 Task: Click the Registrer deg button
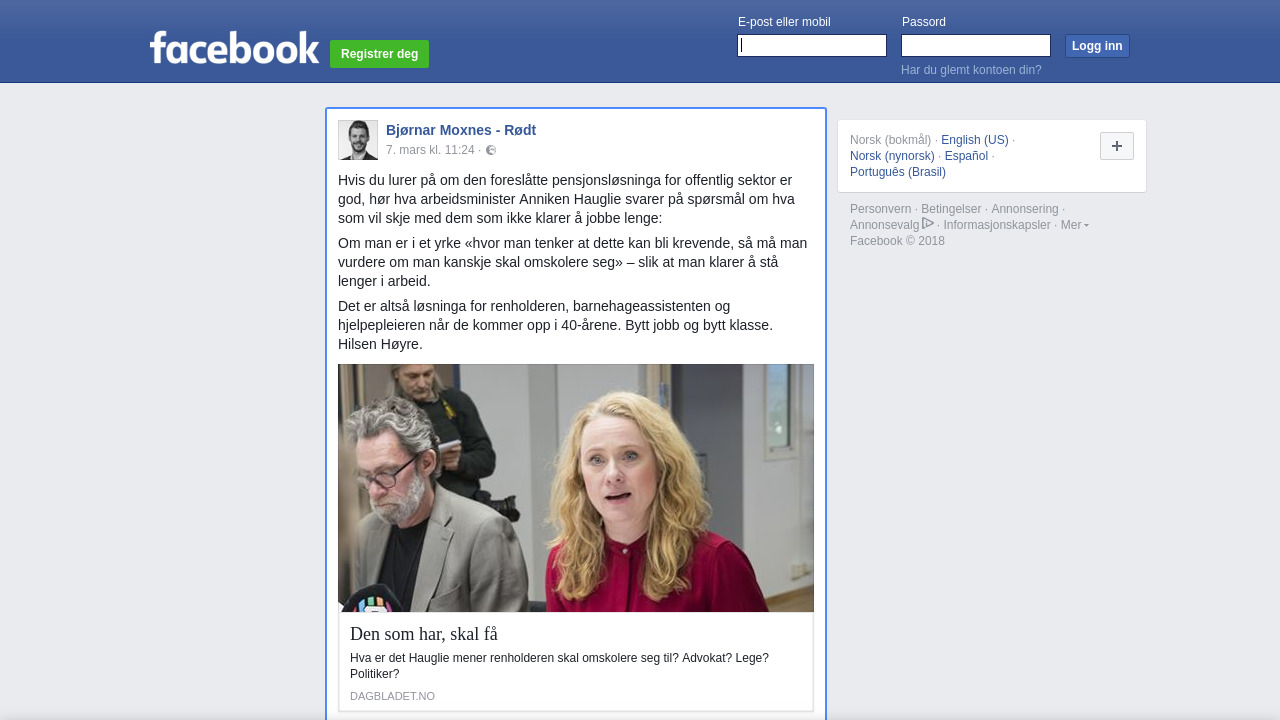coord(379,54)
